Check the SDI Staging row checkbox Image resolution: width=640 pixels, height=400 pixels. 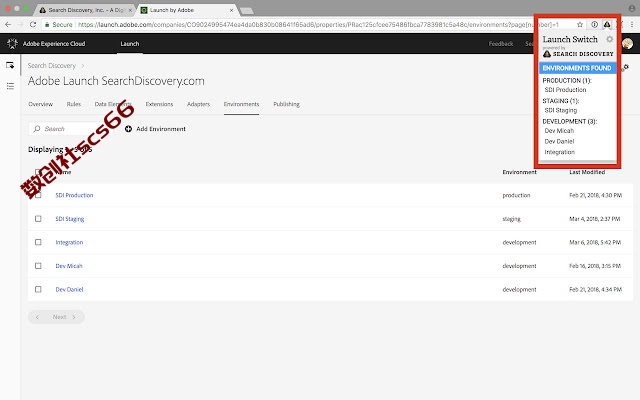38,219
